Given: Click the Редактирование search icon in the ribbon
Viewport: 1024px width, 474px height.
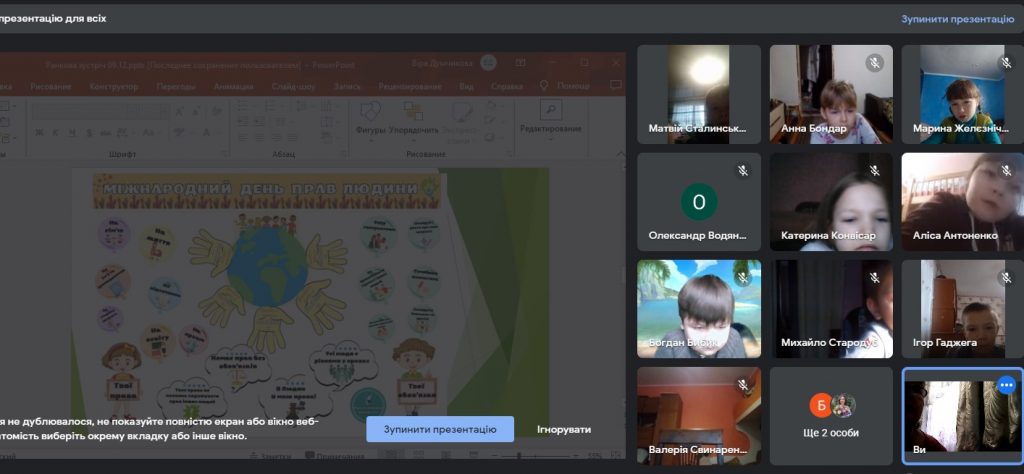Looking at the screenshot, I should (551, 110).
